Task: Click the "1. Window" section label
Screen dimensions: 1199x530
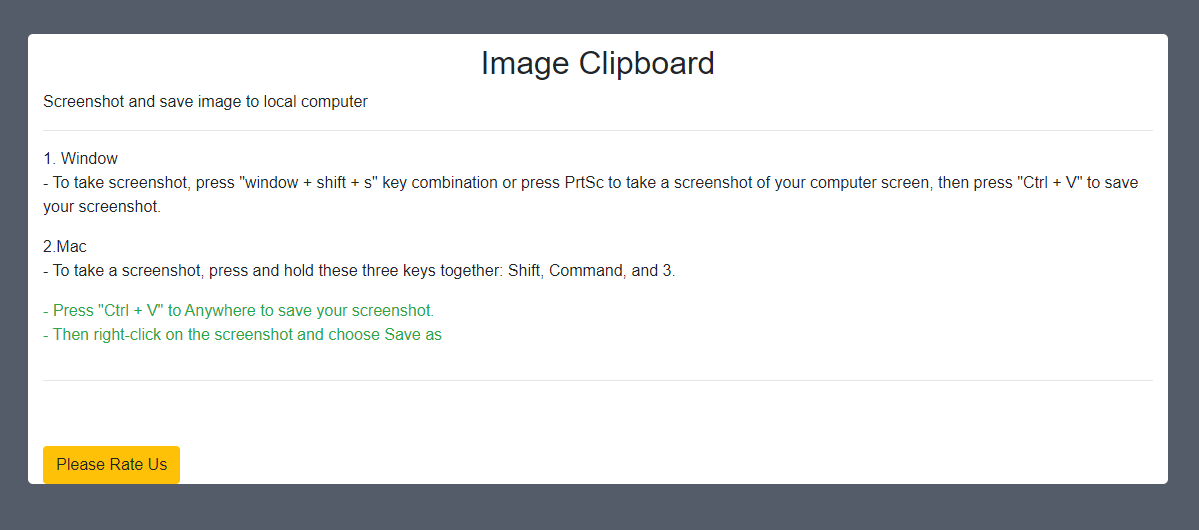Action: pyautogui.click(x=80, y=159)
